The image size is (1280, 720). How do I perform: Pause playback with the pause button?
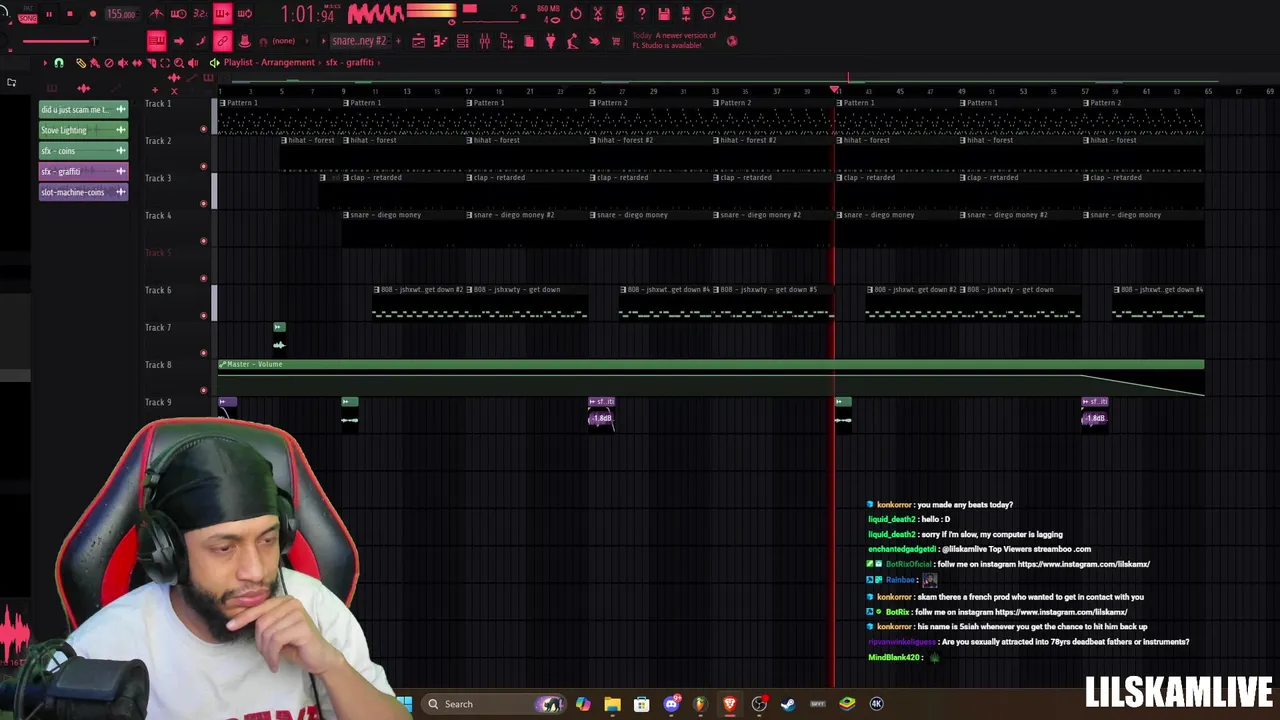coord(49,14)
